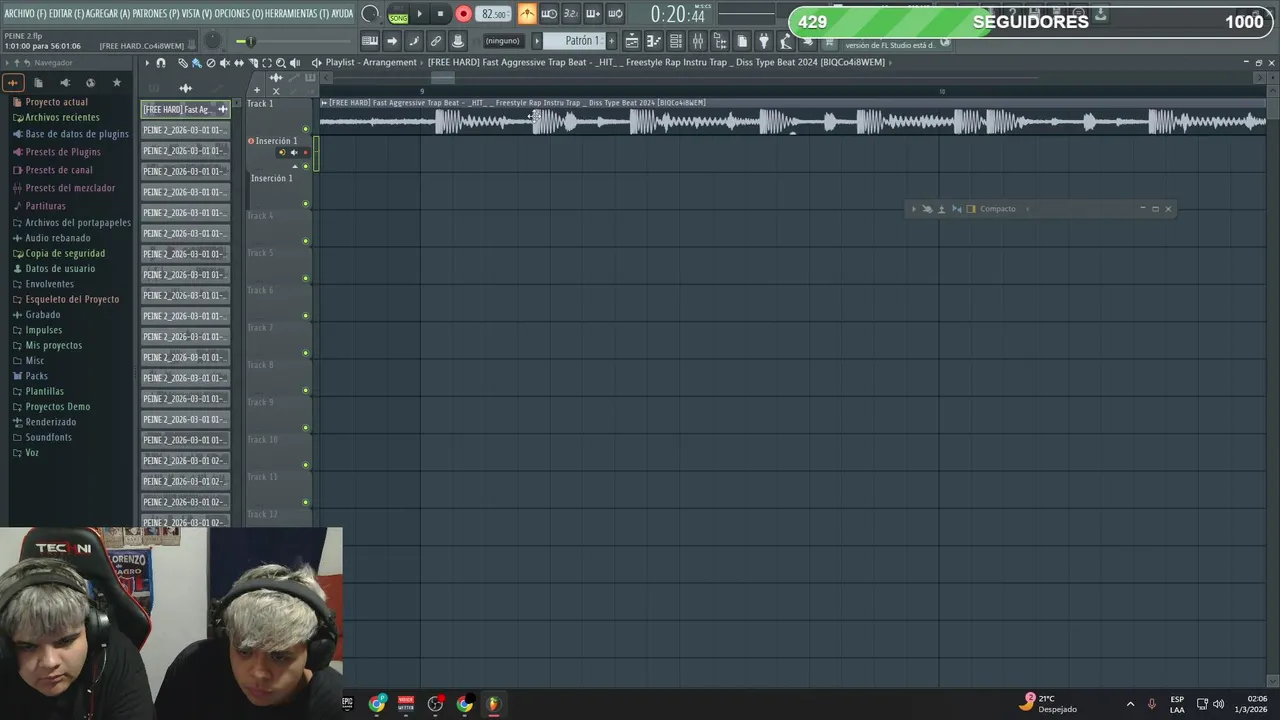Toggle overdub/blend recording icon
1280x720 pixels.
click(593, 14)
